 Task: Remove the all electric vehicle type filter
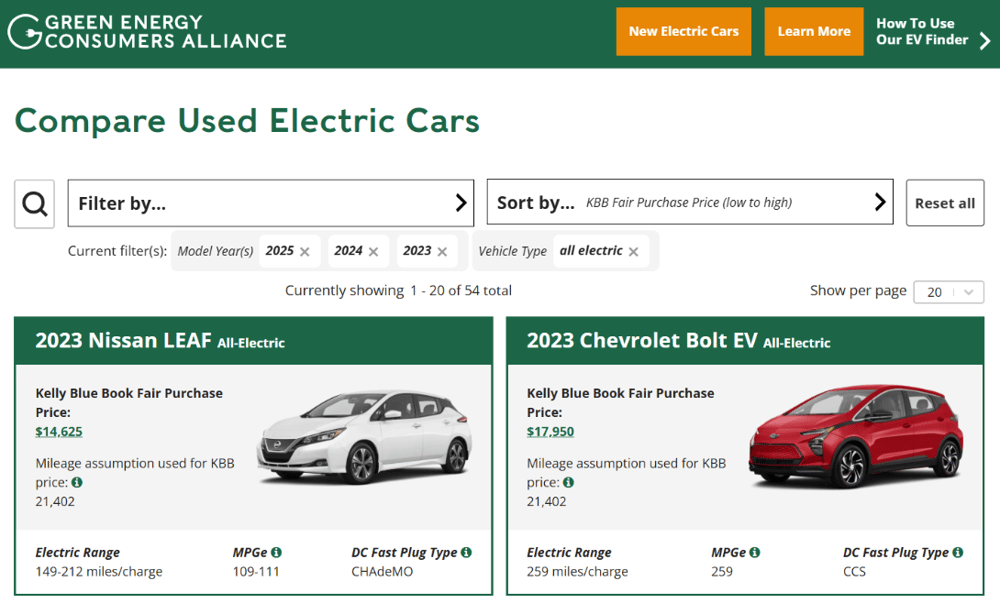[x=632, y=251]
